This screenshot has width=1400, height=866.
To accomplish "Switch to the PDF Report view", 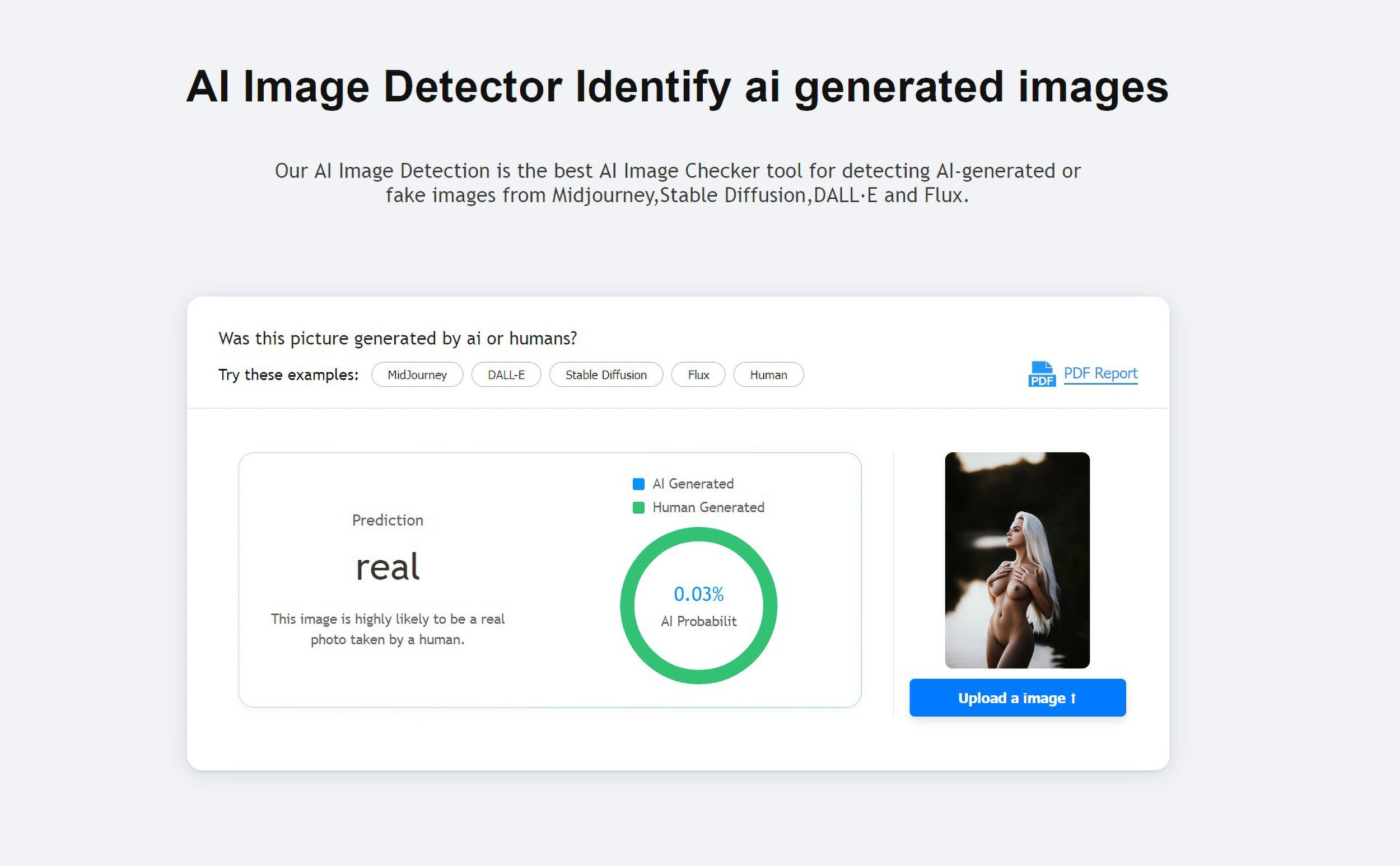I will (1100, 373).
